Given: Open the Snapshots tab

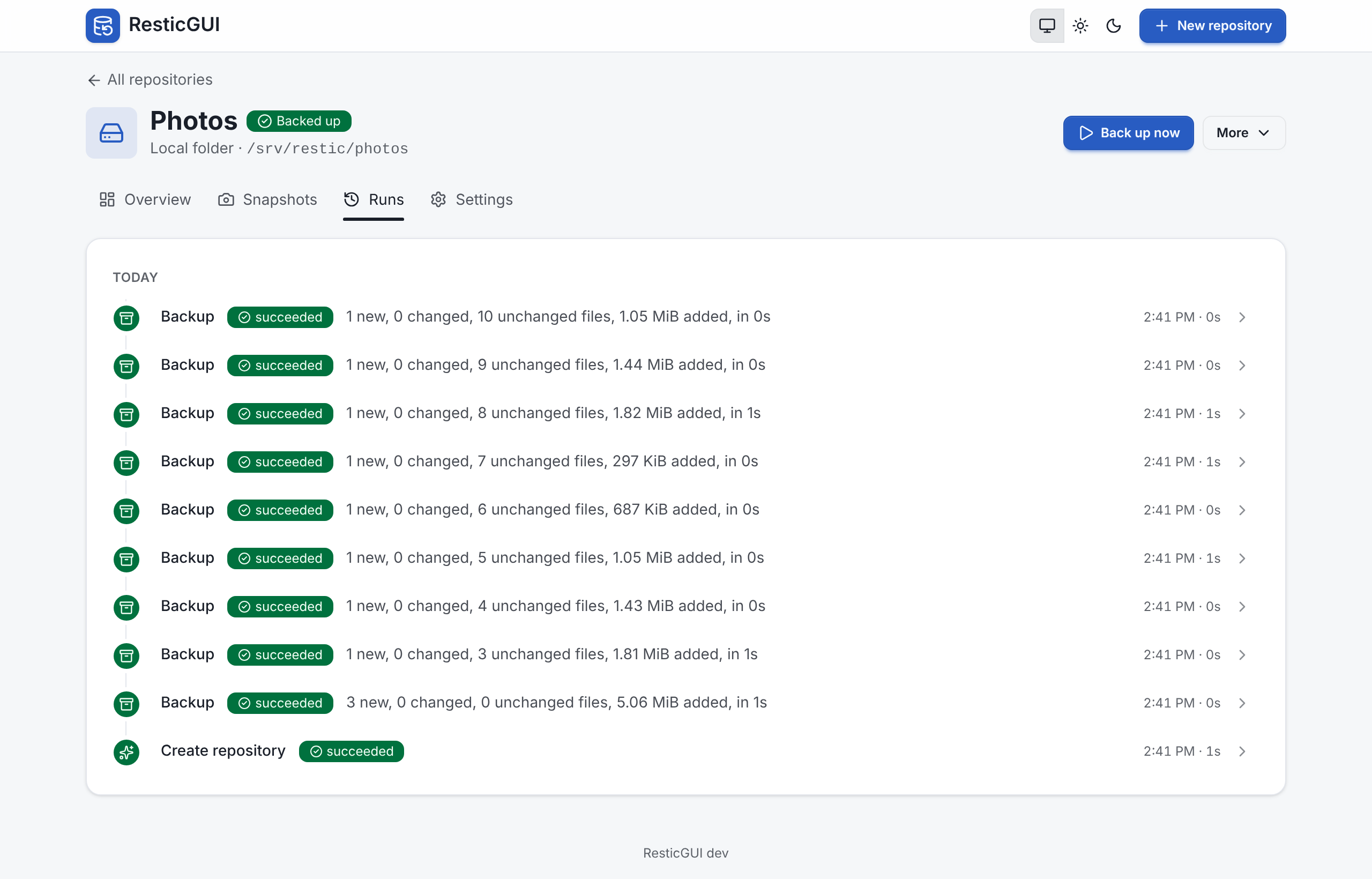Looking at the screenshot, I should [x=267, y=199].
